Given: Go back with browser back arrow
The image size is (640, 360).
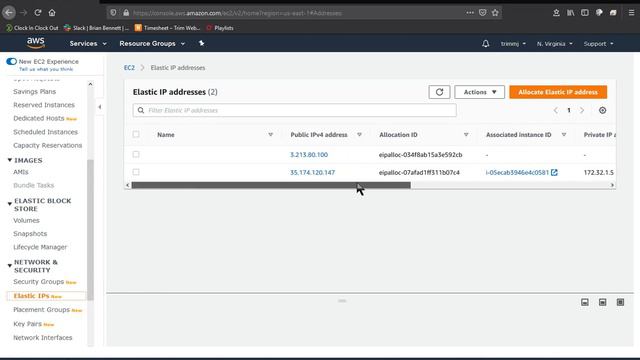Looking at the screenshot, I should click(x=9, y=13).
